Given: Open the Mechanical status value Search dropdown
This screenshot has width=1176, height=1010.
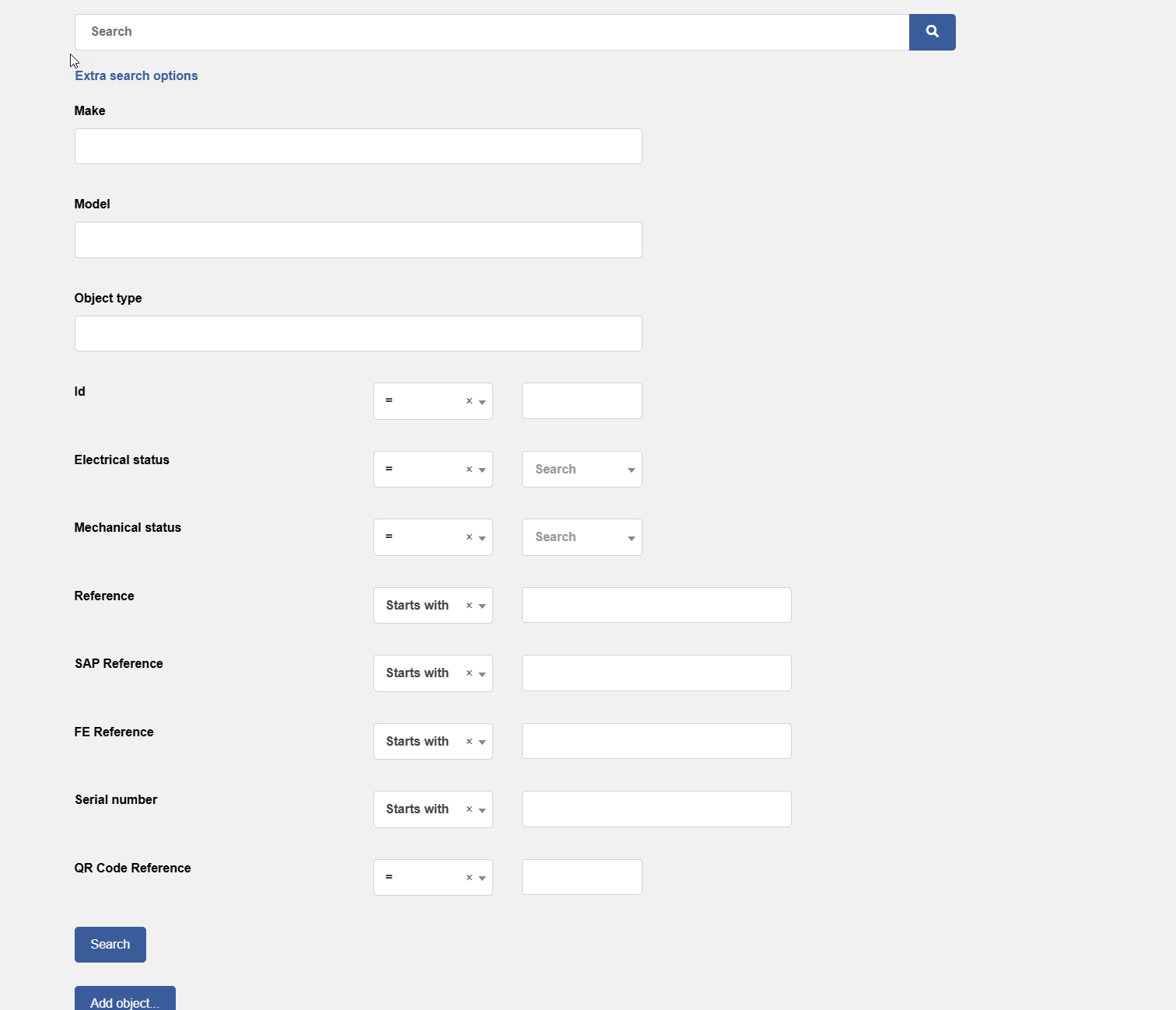Looking at the screenshot, I should [x=581, y=537].
